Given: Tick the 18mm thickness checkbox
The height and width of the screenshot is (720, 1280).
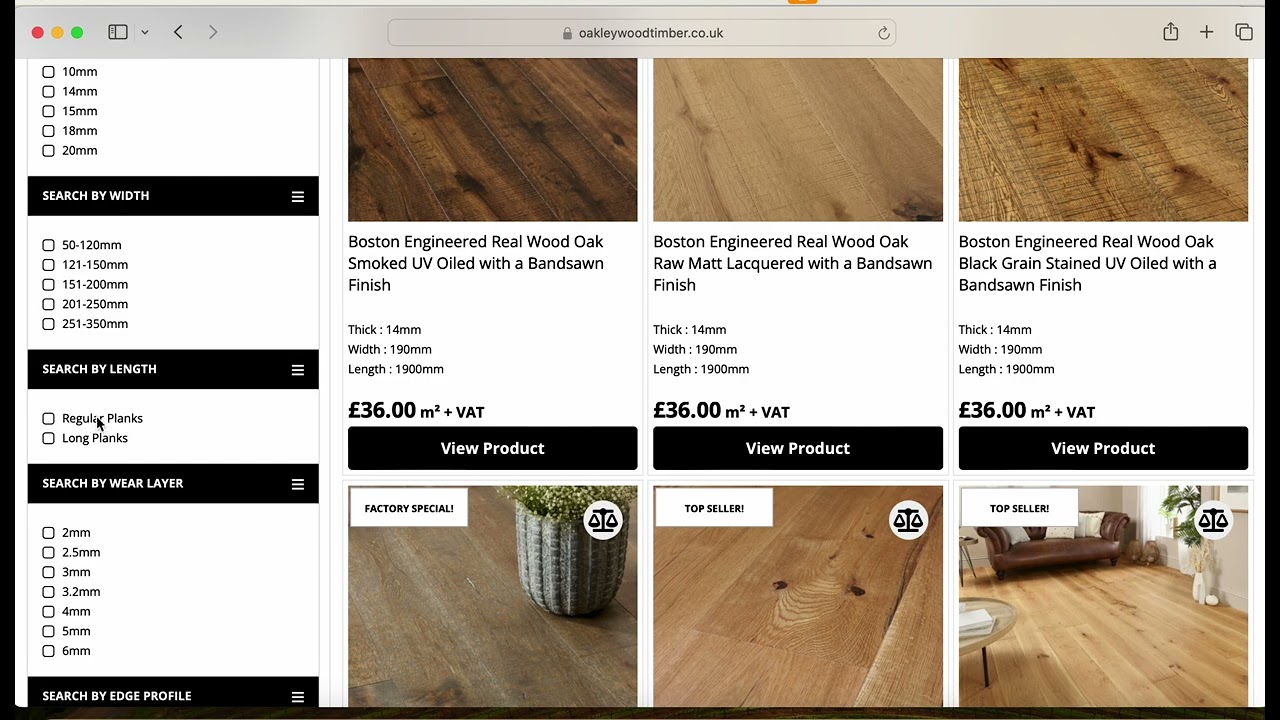Looking at the screenshot, I should tap(48, 131).
